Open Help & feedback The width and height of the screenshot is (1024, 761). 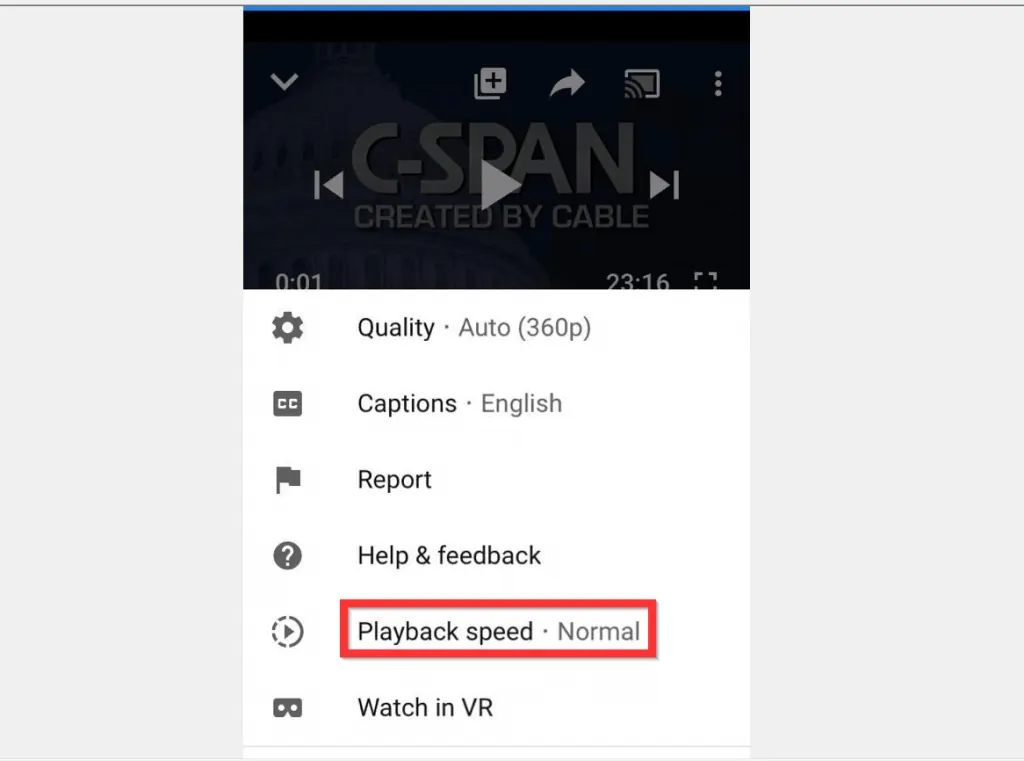click(x=449, y=556)
